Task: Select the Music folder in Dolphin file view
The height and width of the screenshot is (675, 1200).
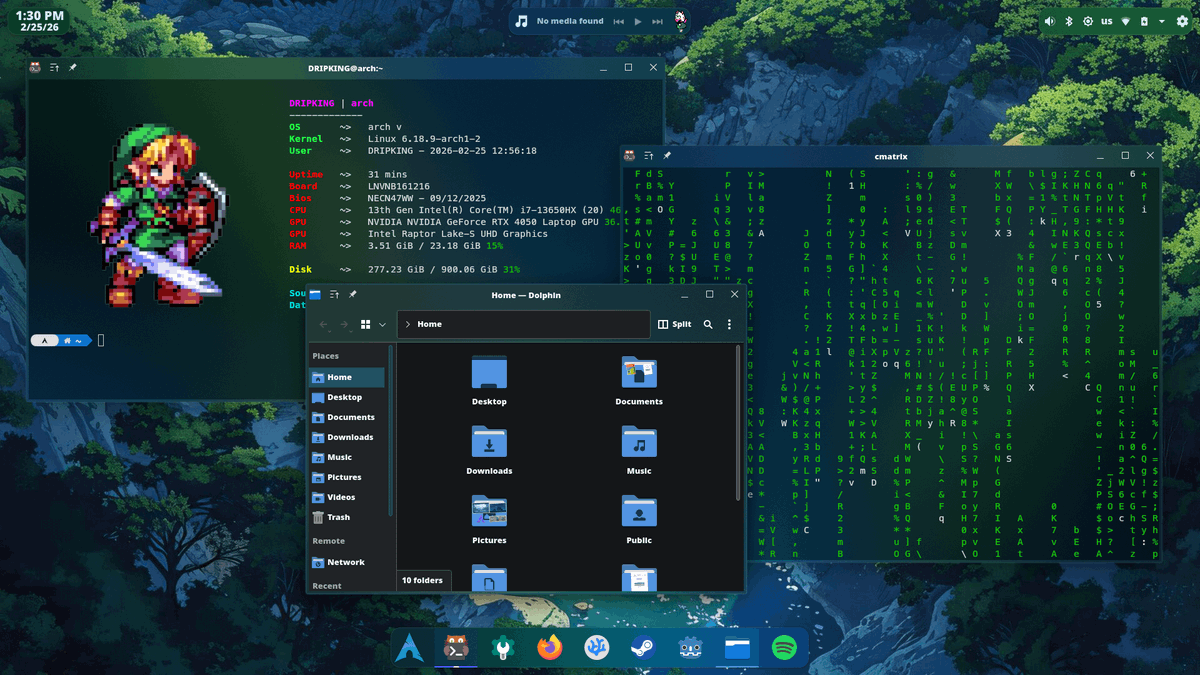Action: point(639,450)
